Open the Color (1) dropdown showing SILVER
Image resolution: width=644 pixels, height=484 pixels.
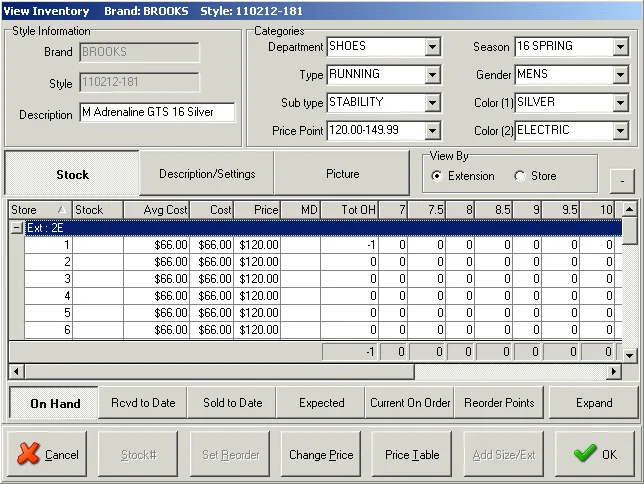620,103
